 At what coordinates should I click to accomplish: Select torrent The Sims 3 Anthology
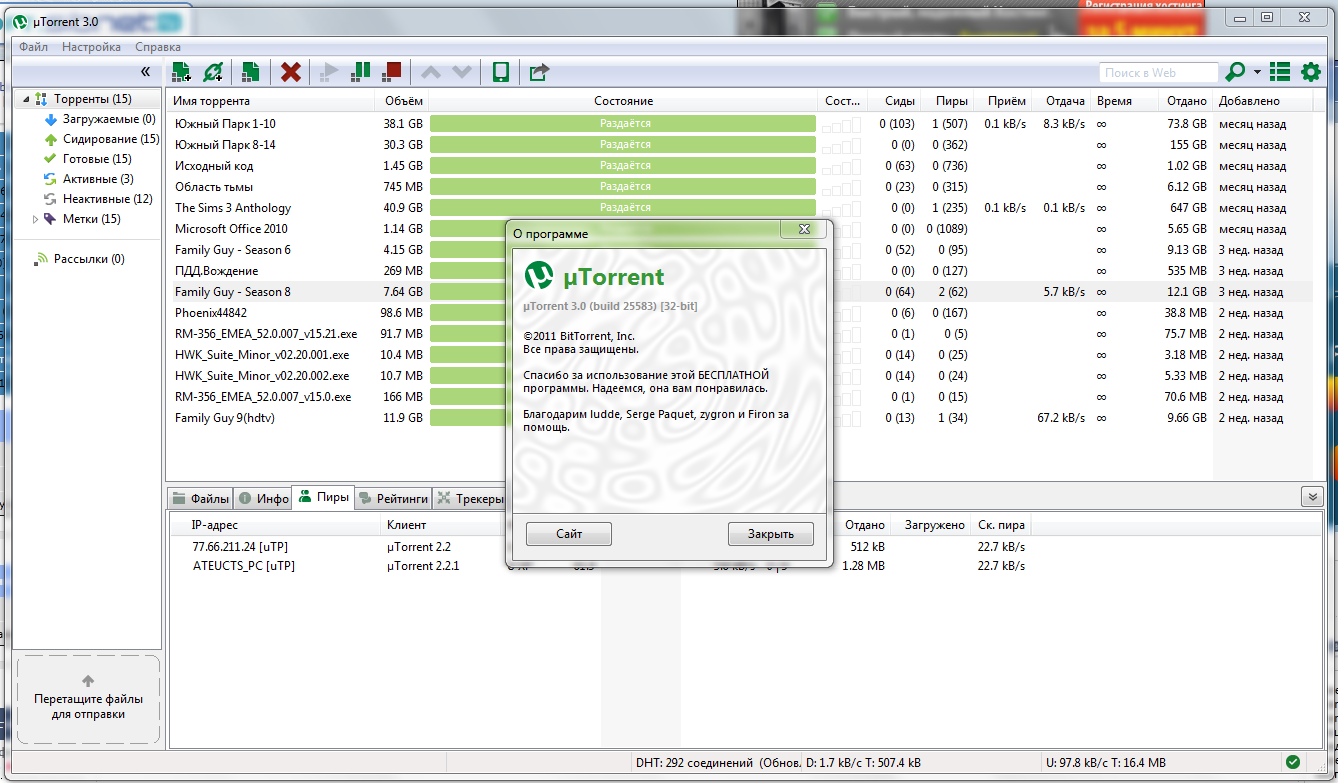pyautogui.click(x=233, y=208)
